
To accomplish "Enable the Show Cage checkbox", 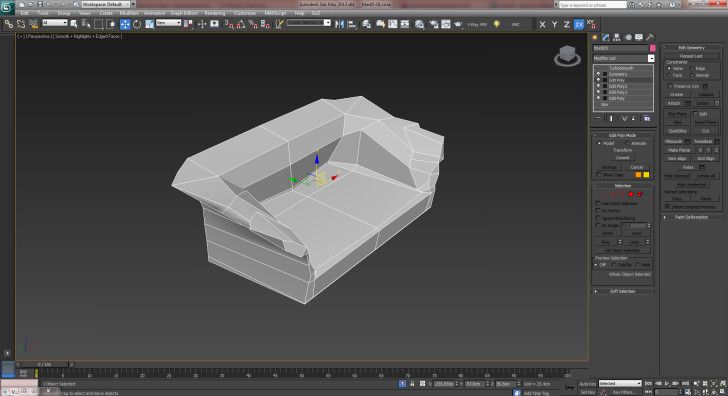I will [x=599, y=175].
